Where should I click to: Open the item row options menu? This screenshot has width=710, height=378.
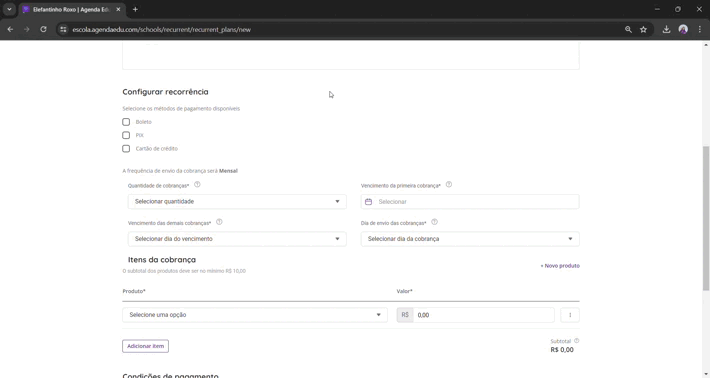point(570,315)
